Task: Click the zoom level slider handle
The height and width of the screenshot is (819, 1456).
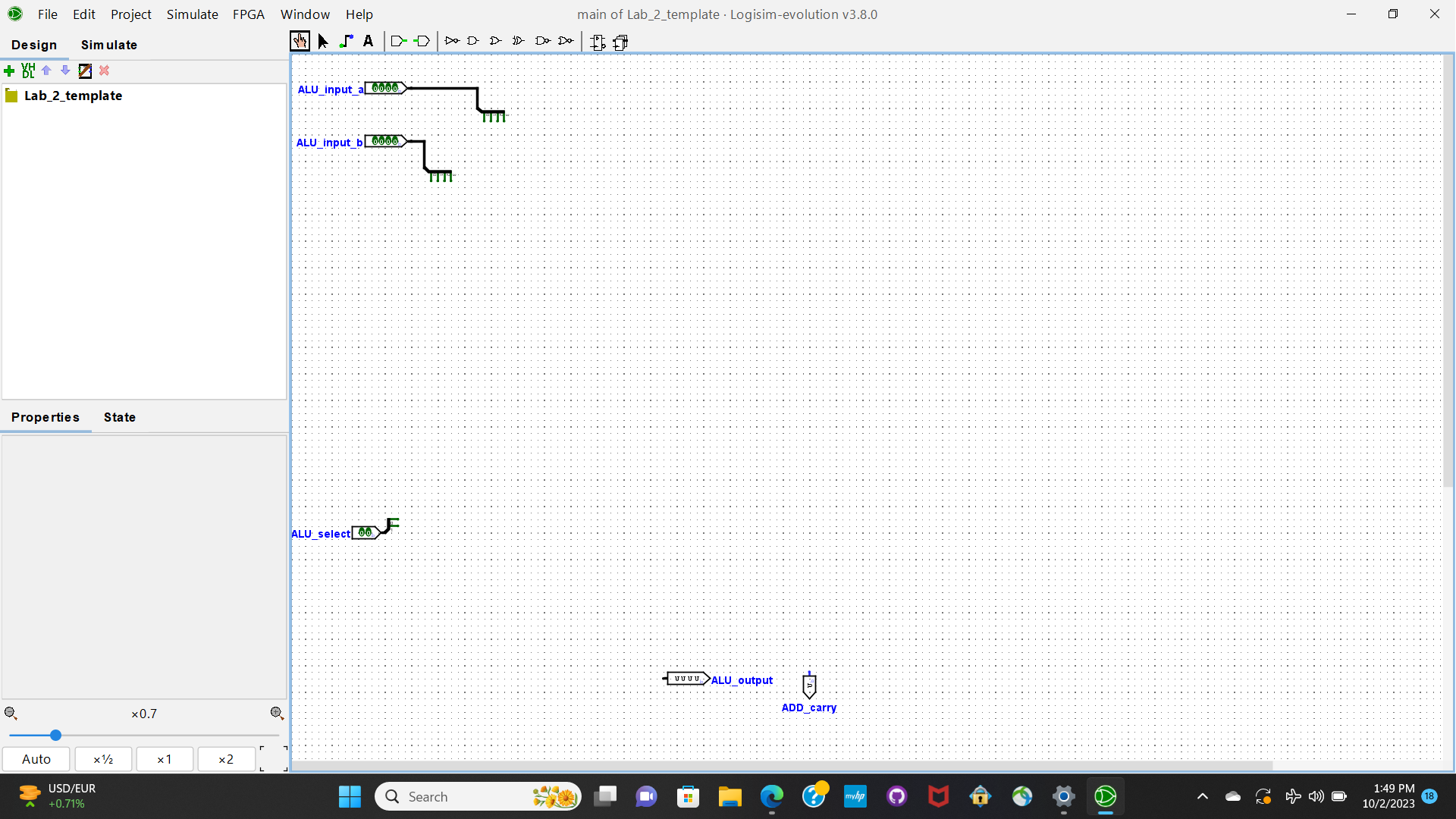Action: pyautogui.click(x=55, y=735)
